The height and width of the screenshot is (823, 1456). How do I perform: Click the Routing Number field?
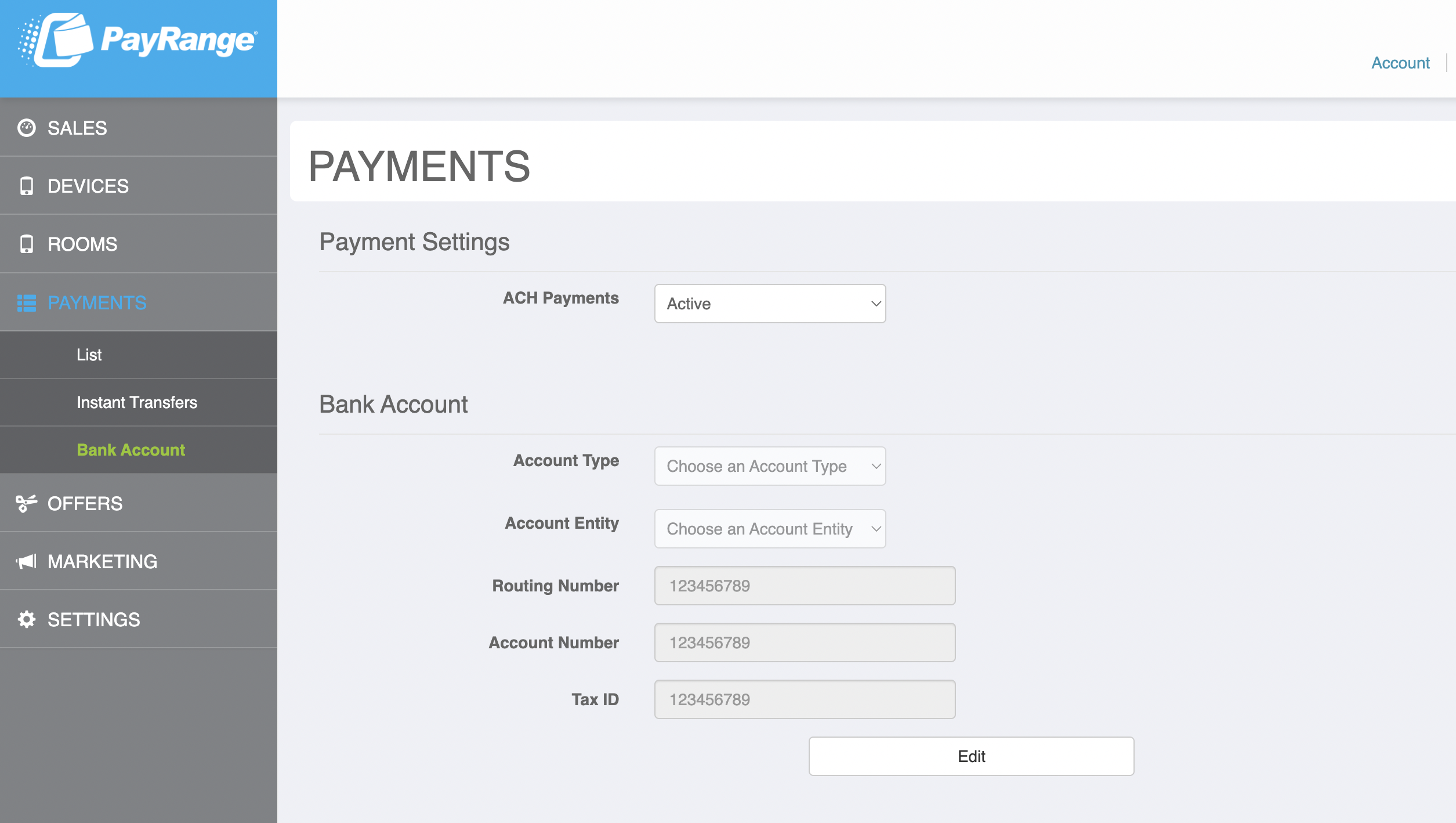(805, 586)
